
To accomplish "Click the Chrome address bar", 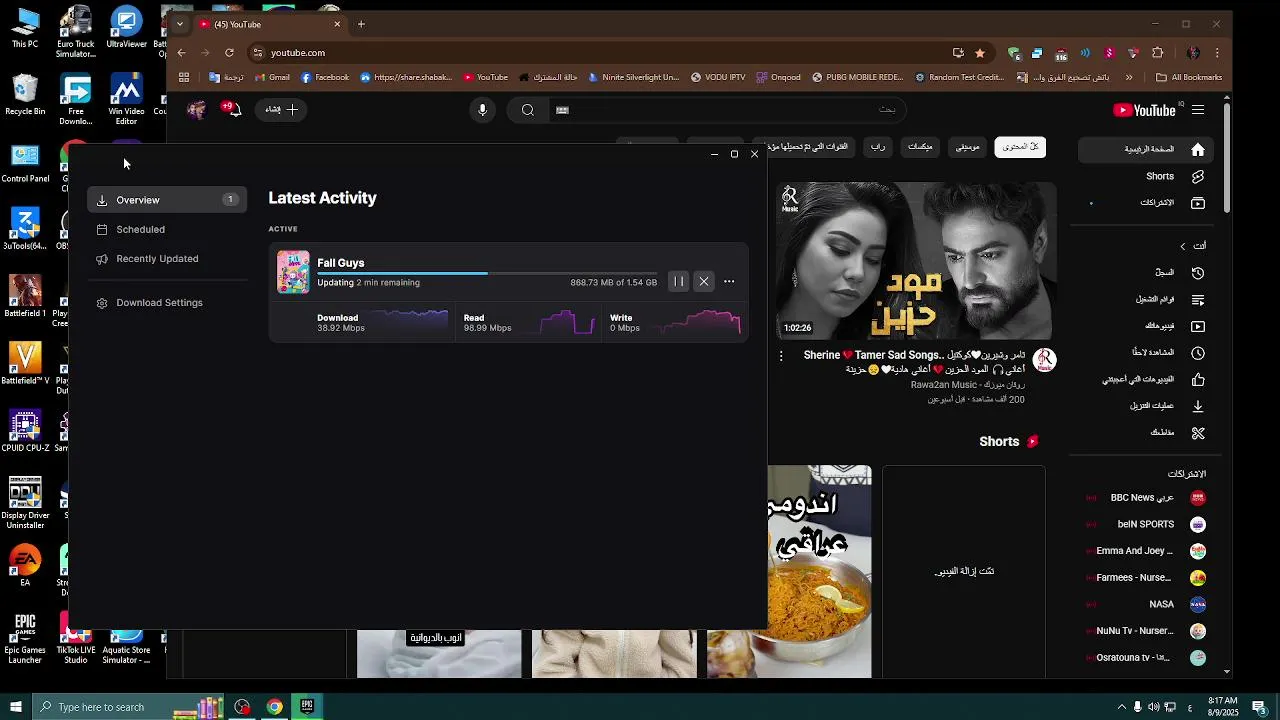I will click(600, 53).
